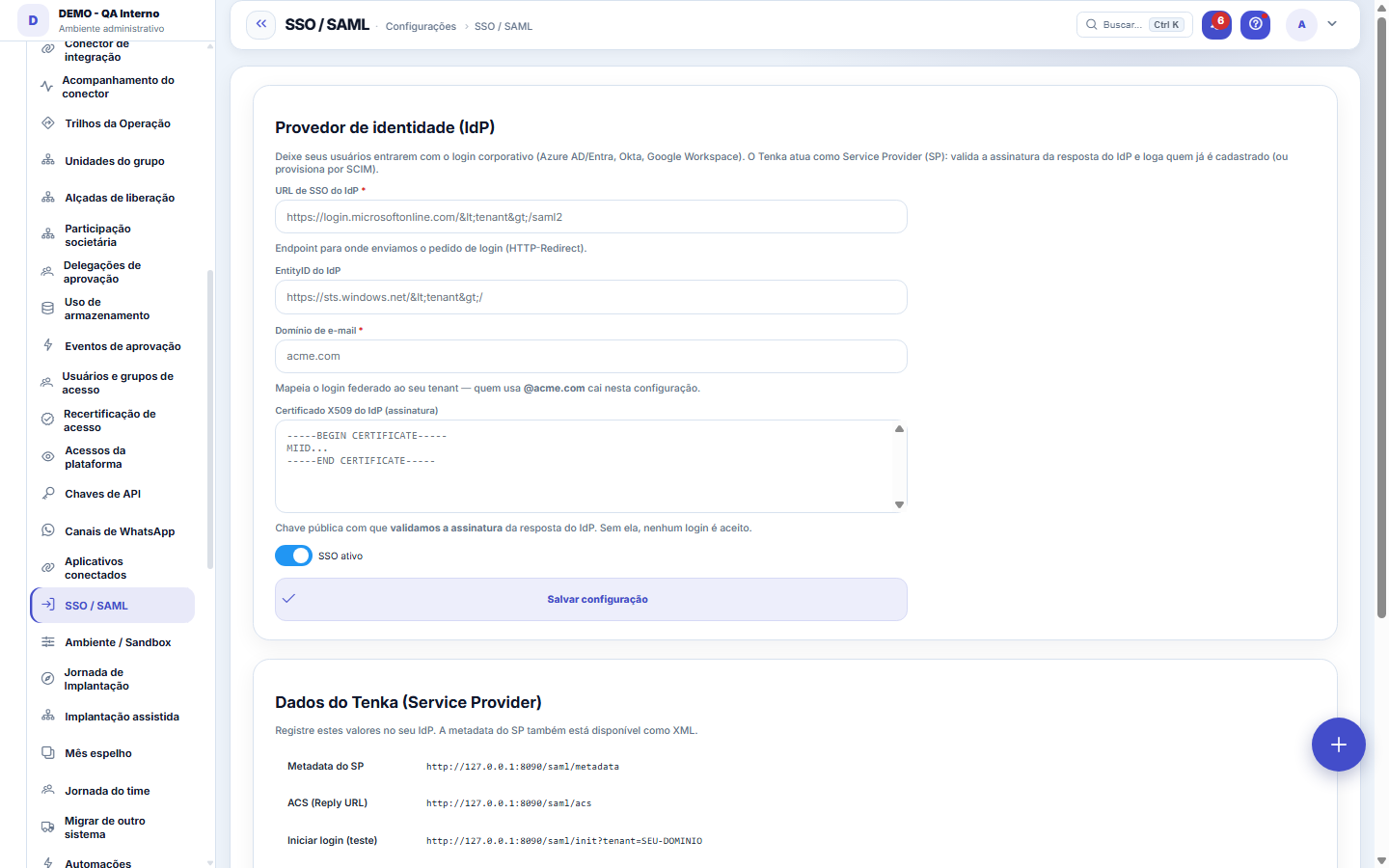The height and width of the screenshot is (868, 1389).
Task: Click the certificate textarea scroll-down arrow
Action: (x=899, y=504)
